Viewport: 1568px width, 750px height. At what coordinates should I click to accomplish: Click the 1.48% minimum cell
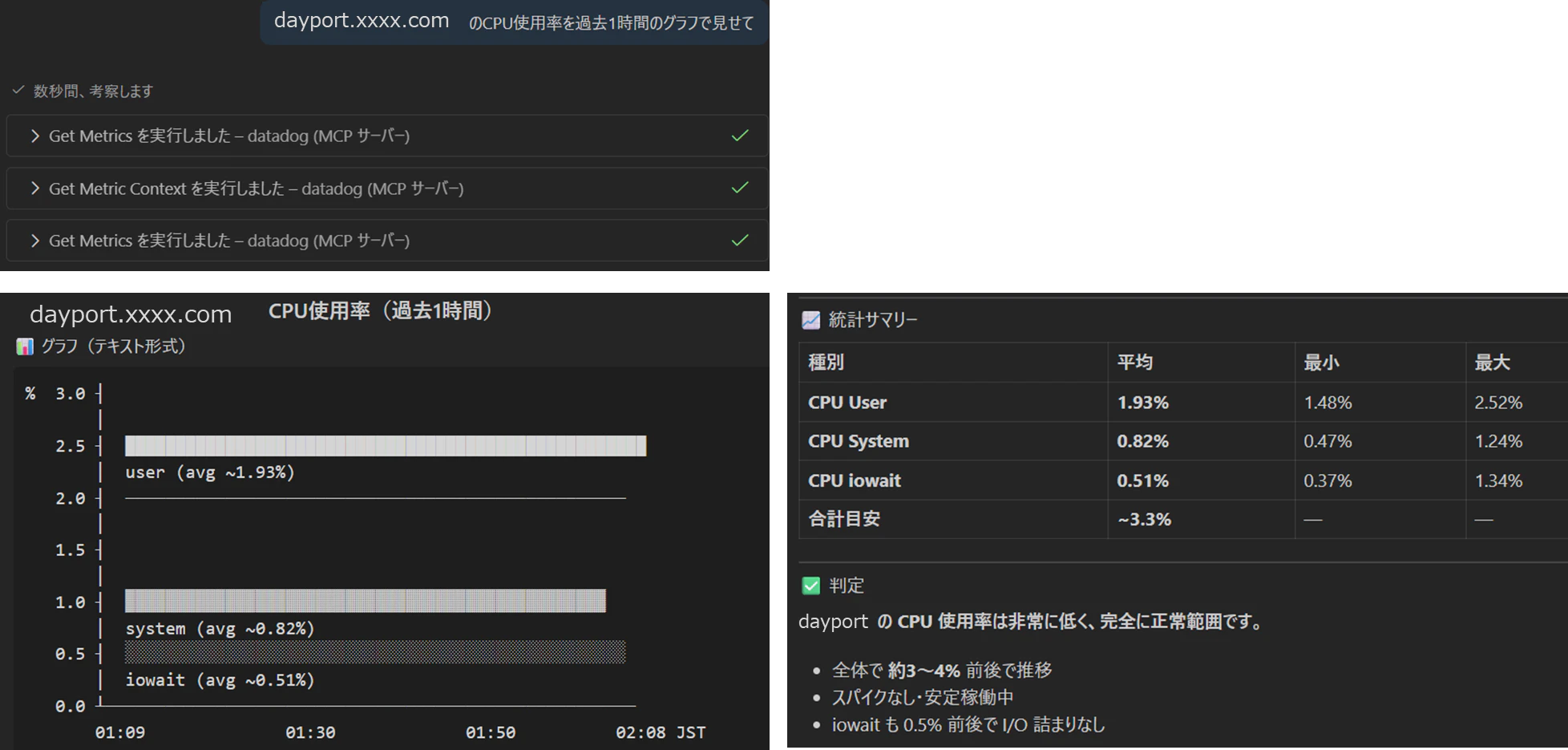pyautogui.click(x=1328, y=403)
